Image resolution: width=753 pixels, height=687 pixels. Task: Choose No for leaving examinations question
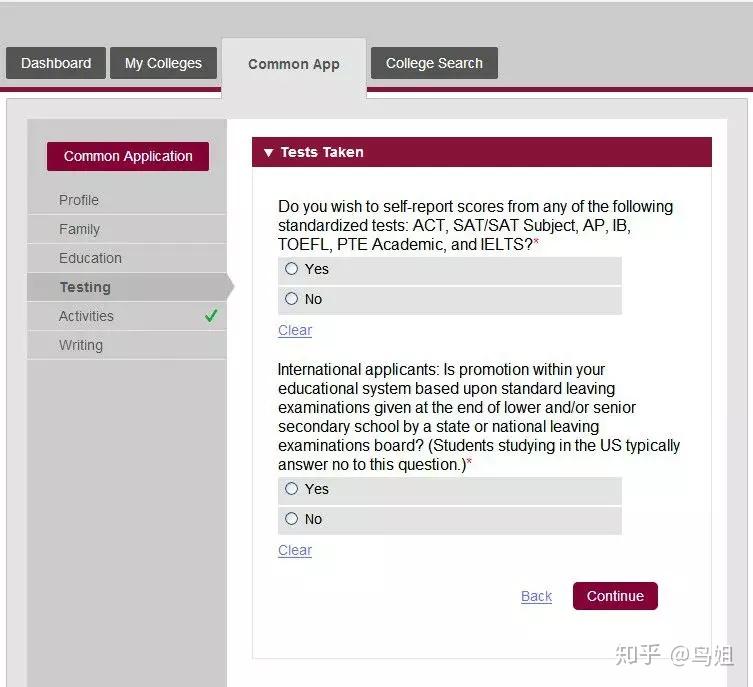(x=292, y=519)
